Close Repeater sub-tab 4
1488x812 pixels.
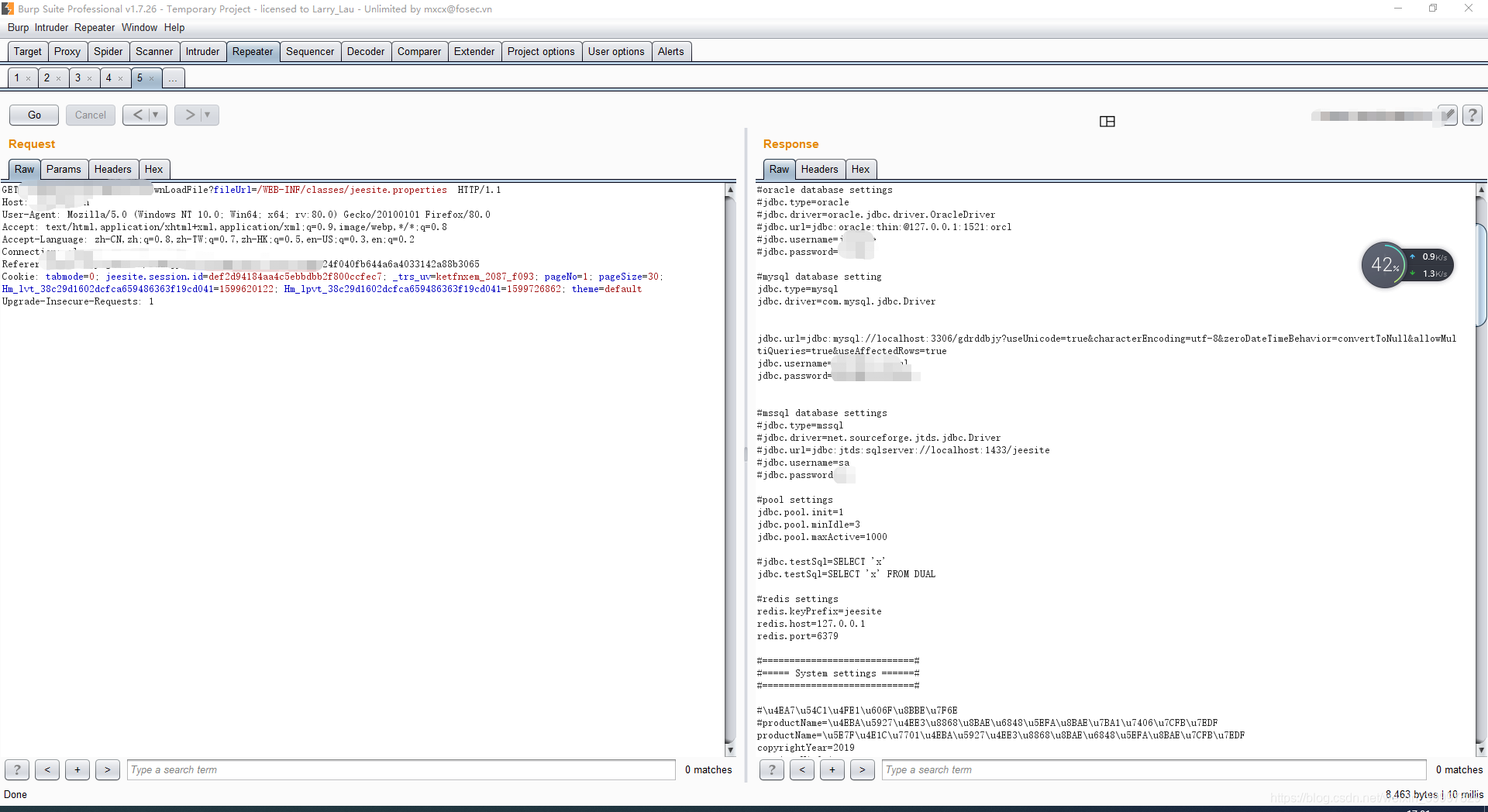(121, 78)
